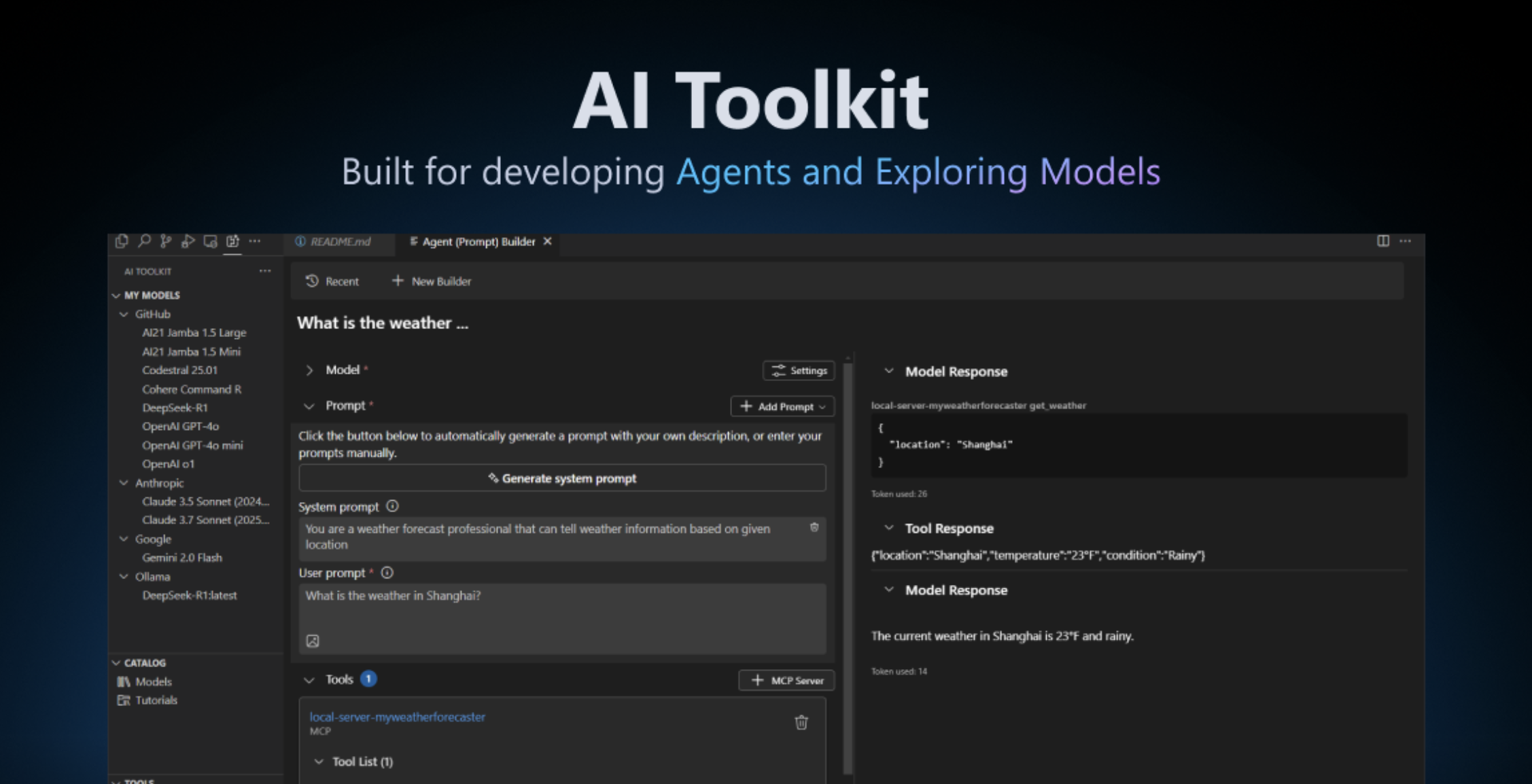Open Run and Debug icon
This screenshot has height=784, width=1532.
coord(188,241)
